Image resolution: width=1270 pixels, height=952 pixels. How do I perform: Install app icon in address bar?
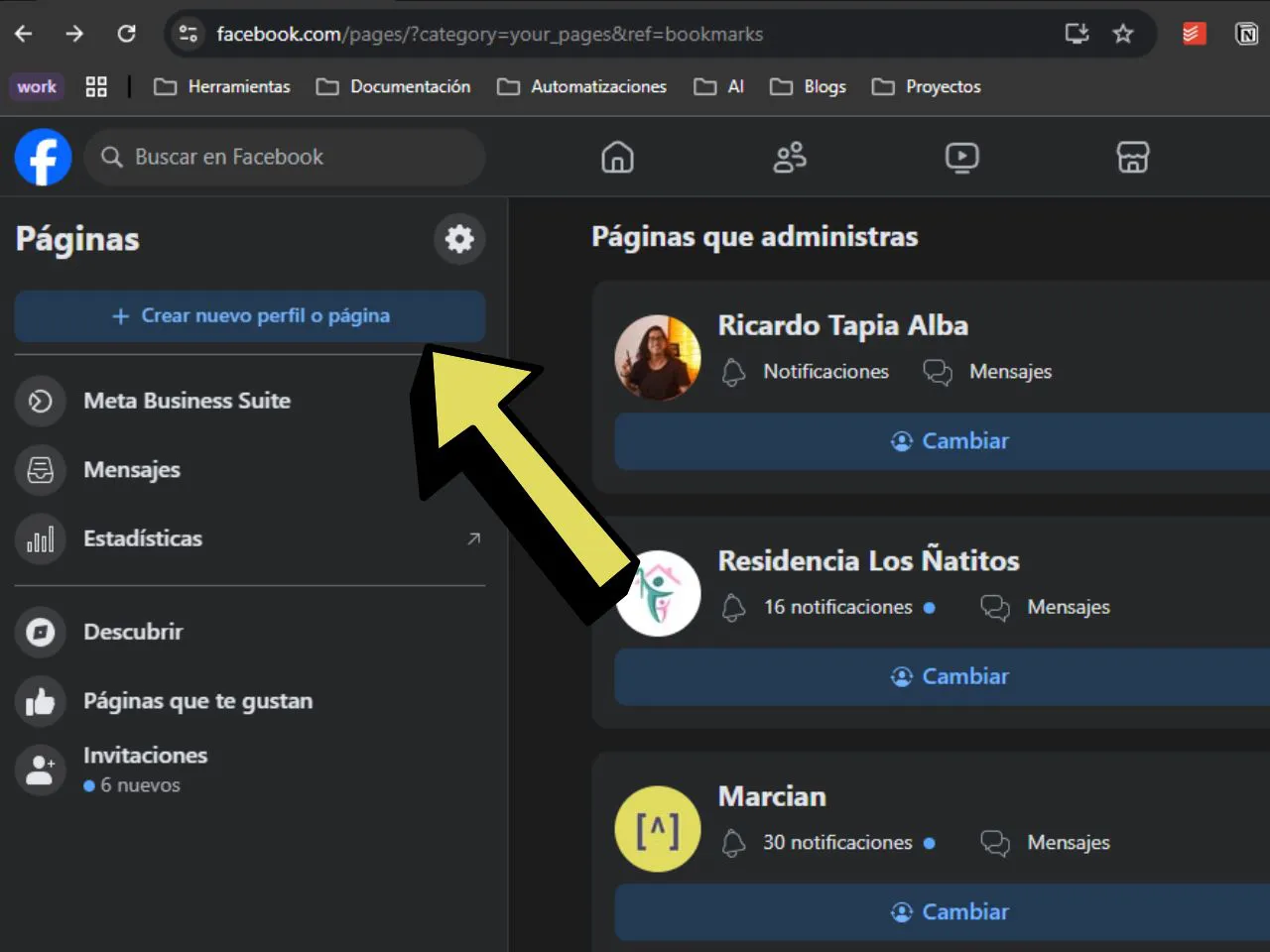point(1077,34)
